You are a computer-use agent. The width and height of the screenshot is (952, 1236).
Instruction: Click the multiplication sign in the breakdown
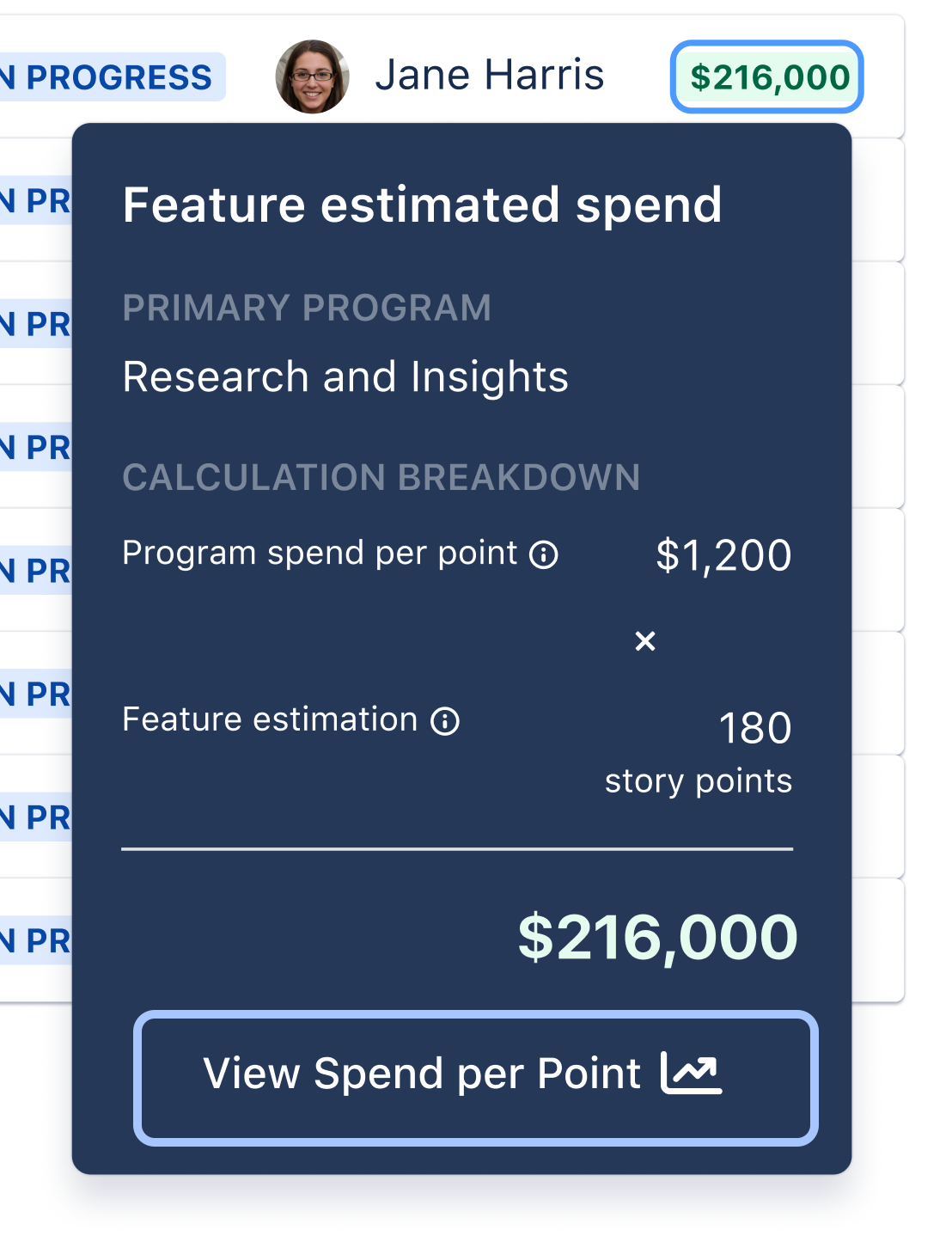647,640
